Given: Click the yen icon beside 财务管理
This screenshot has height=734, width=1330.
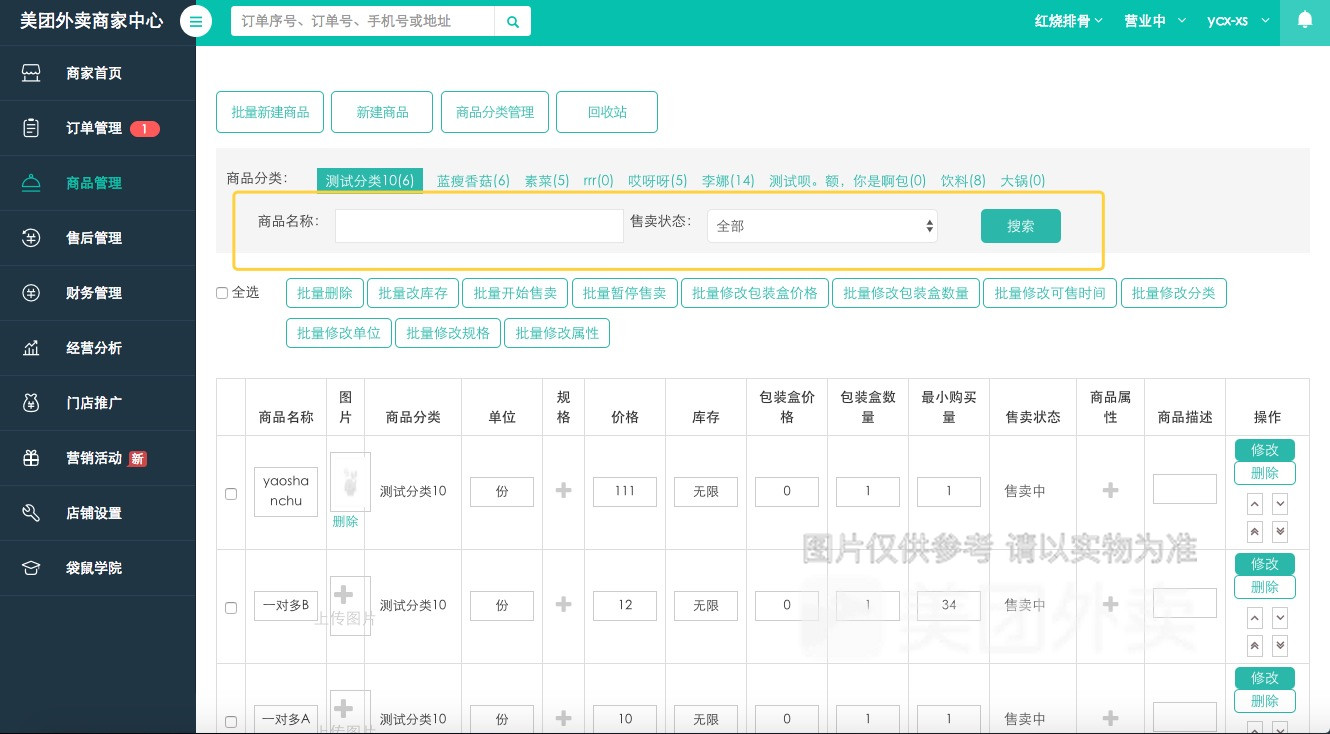Looking at the screenshot, I should (x=31, y=293).
